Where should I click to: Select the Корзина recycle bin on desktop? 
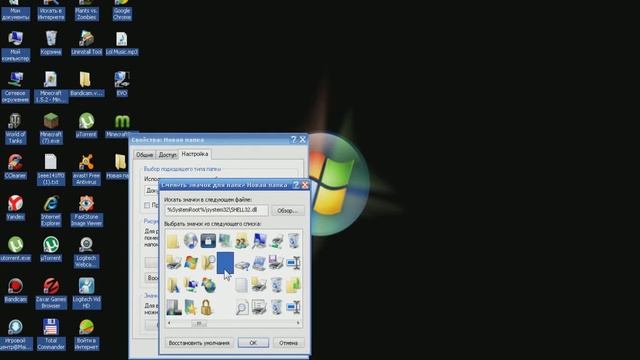[x=51, y=43]
